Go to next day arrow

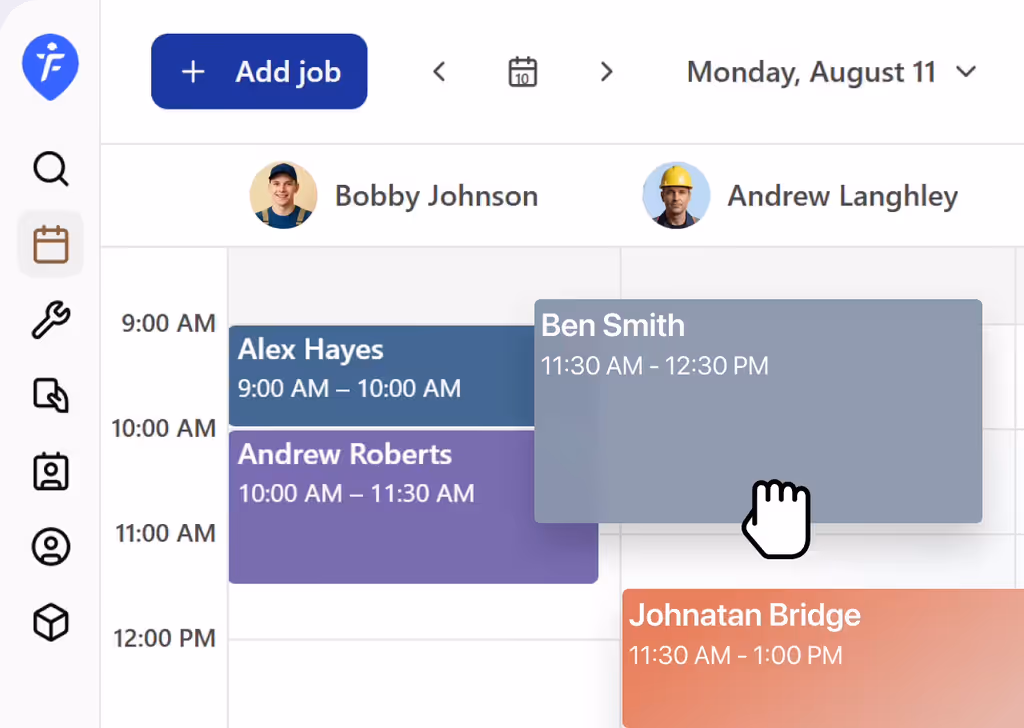pos(607,71)
